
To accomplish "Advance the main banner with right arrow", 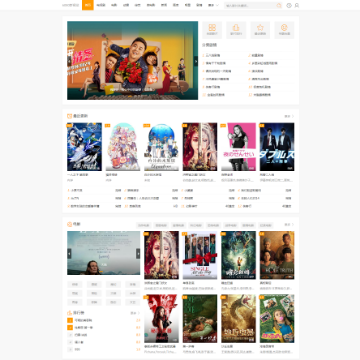I will coord(196,61).
